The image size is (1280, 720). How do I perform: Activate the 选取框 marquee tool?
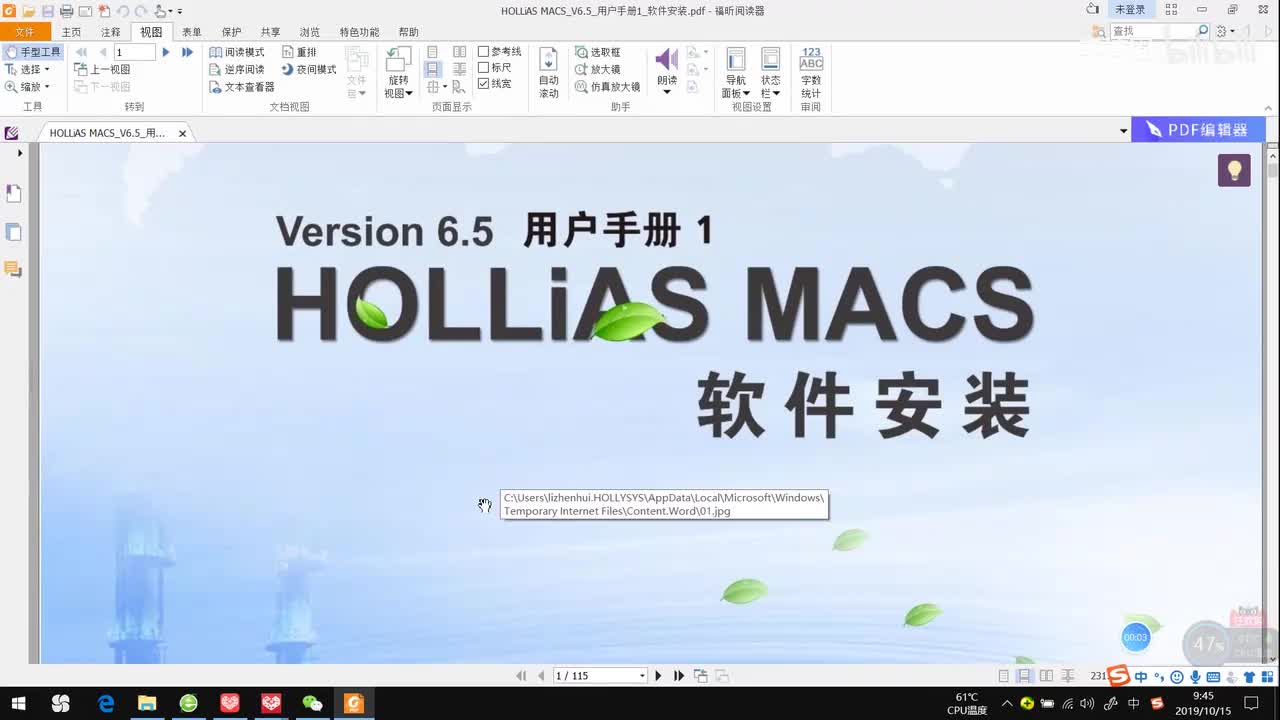click(x=598, y=52)
